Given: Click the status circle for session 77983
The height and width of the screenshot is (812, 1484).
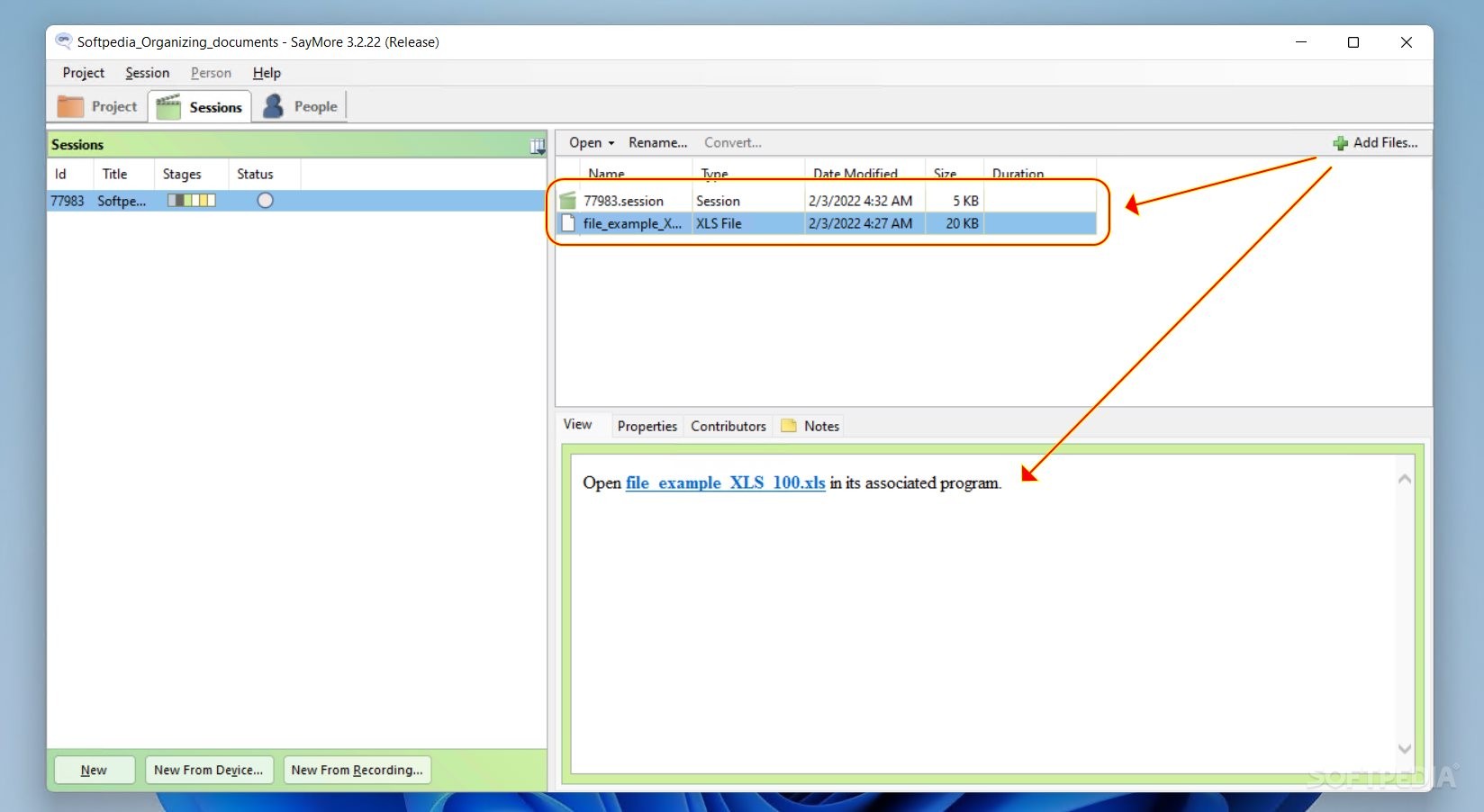Looking at the screenshot, I should [265, 201].
